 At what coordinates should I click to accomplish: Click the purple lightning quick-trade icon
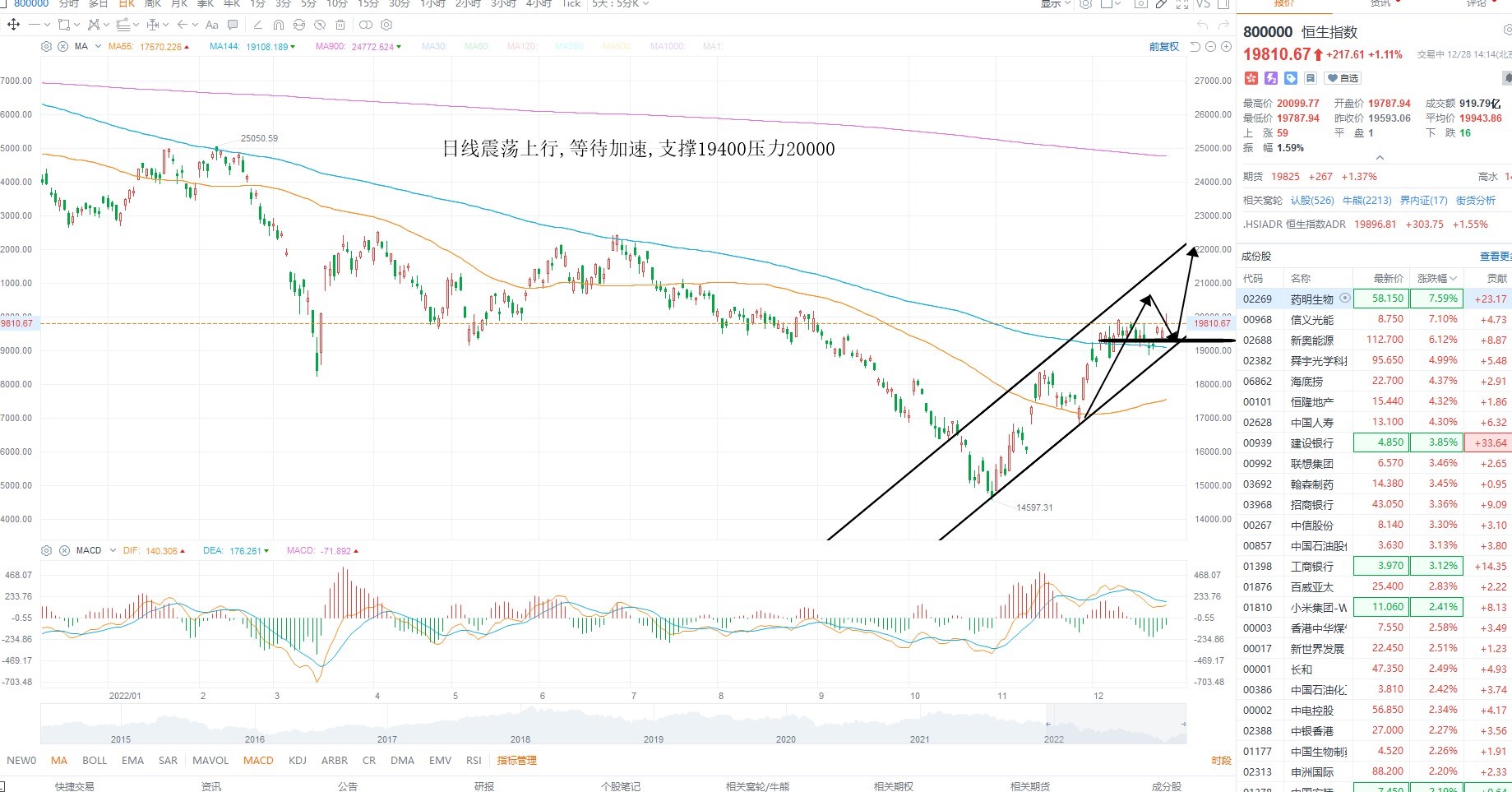pos(1271,78)
